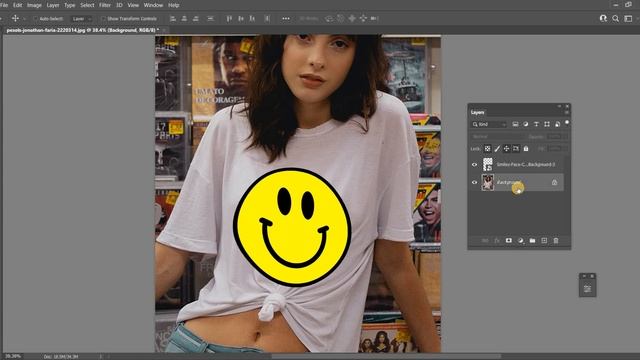This screenshot has height=360, width=640.
Task: Click the search icon at top right
Action: pyautogui.click(x=616, y=18)
